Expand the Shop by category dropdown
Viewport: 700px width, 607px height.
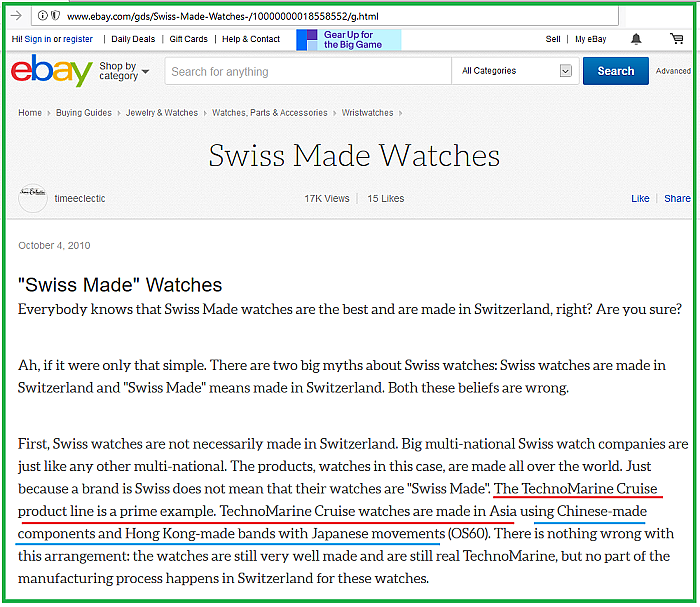pos(124,71)
